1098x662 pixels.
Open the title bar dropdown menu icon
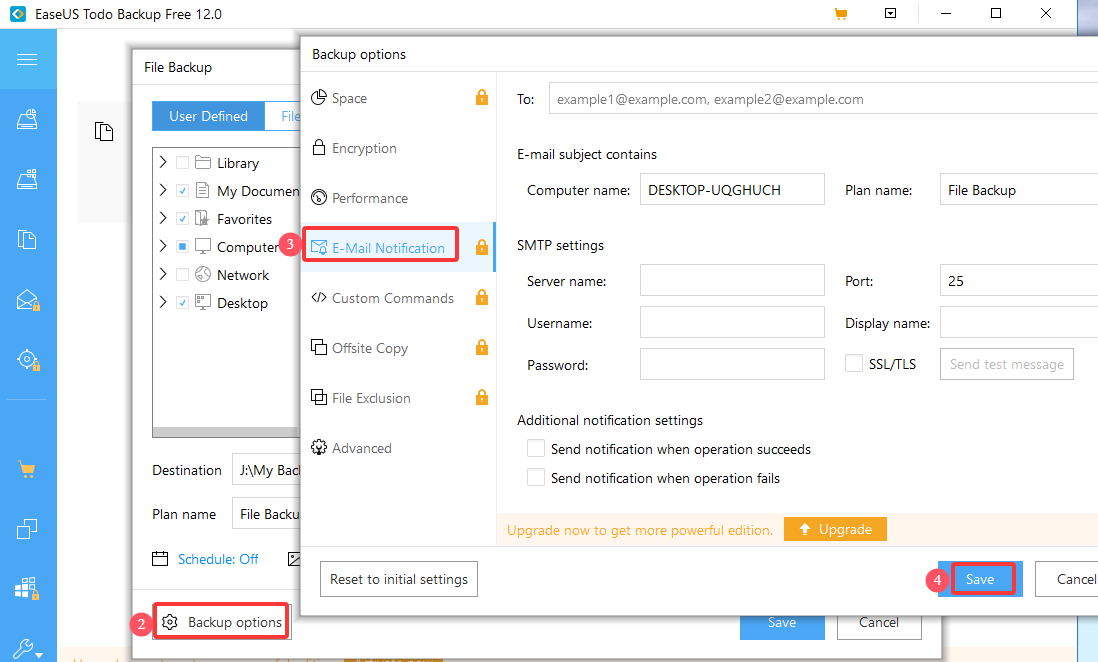pyautogui.click(x=891, y=13)
